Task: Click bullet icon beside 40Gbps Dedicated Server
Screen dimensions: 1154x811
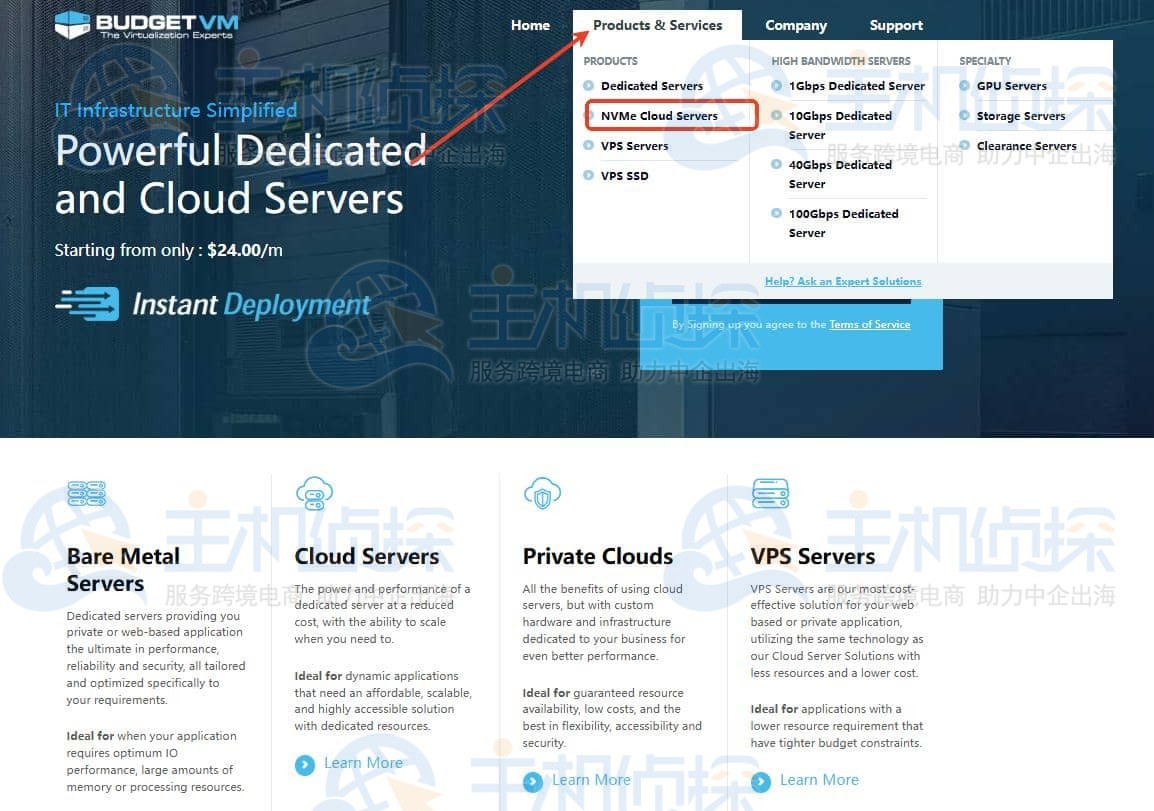Action: pos(776,164)
